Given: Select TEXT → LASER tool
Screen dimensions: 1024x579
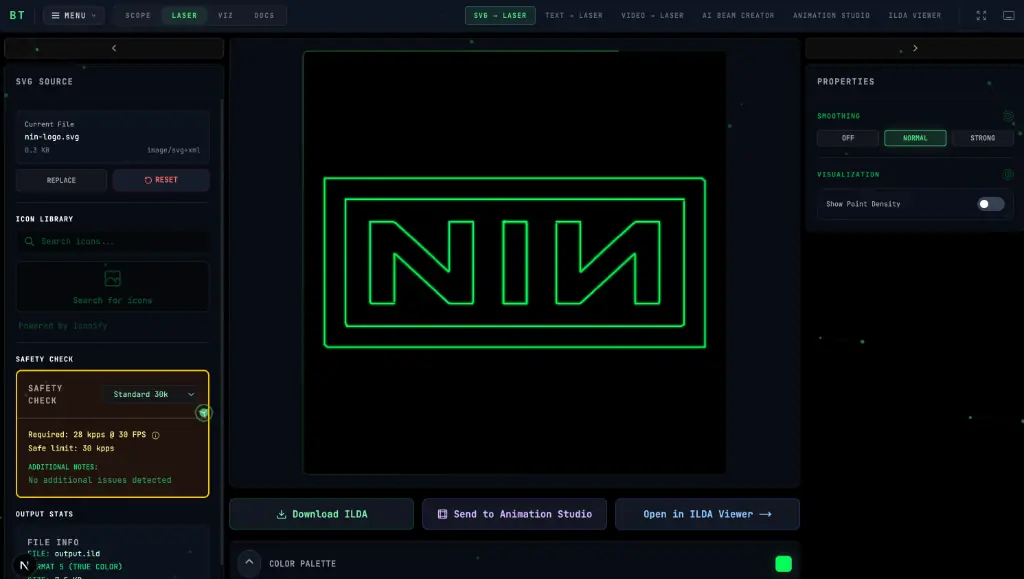Looking at the screenshot, I should coord(574,15).
